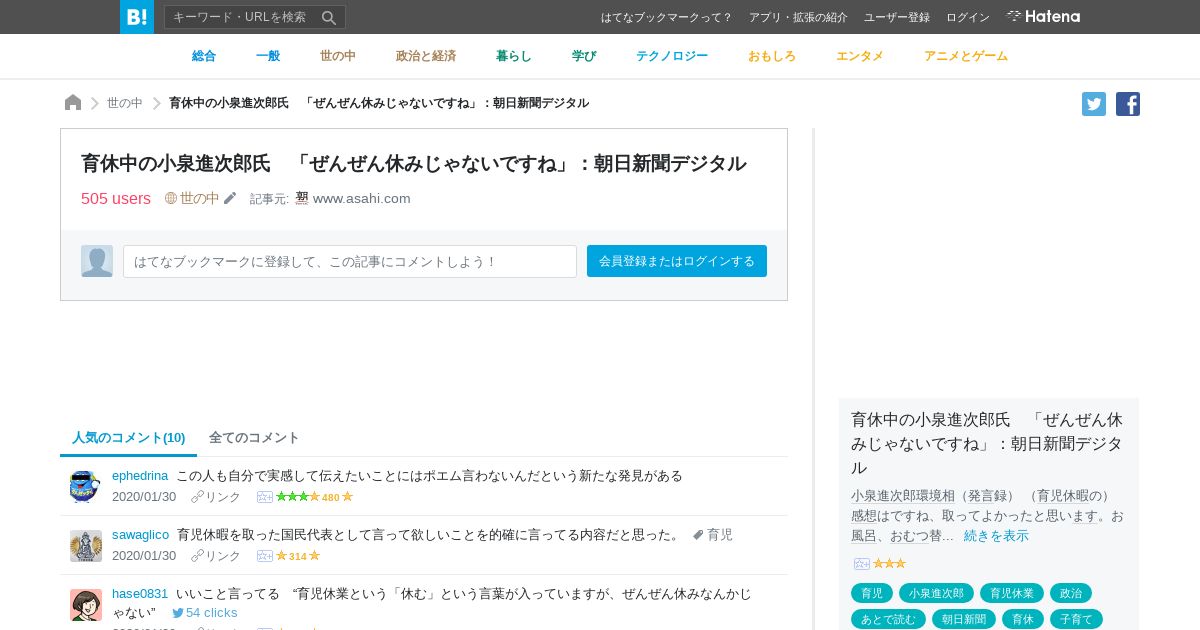Image resolution: width=1200 pixels, height=630 pixels.
Task: Open the テクノロジー category
Action: click(672, 56)
